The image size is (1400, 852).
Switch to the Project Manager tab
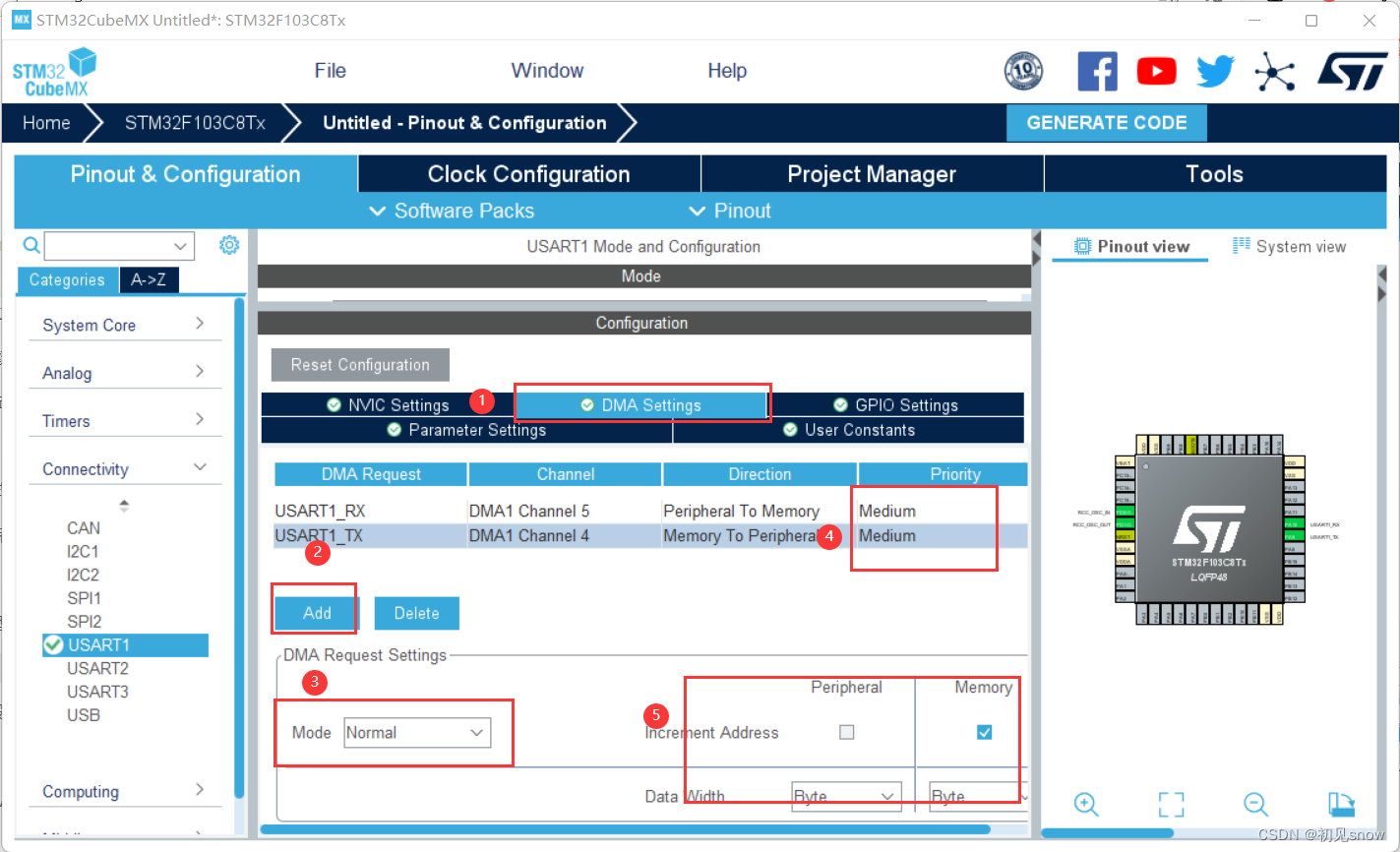[x=872, y=174]
